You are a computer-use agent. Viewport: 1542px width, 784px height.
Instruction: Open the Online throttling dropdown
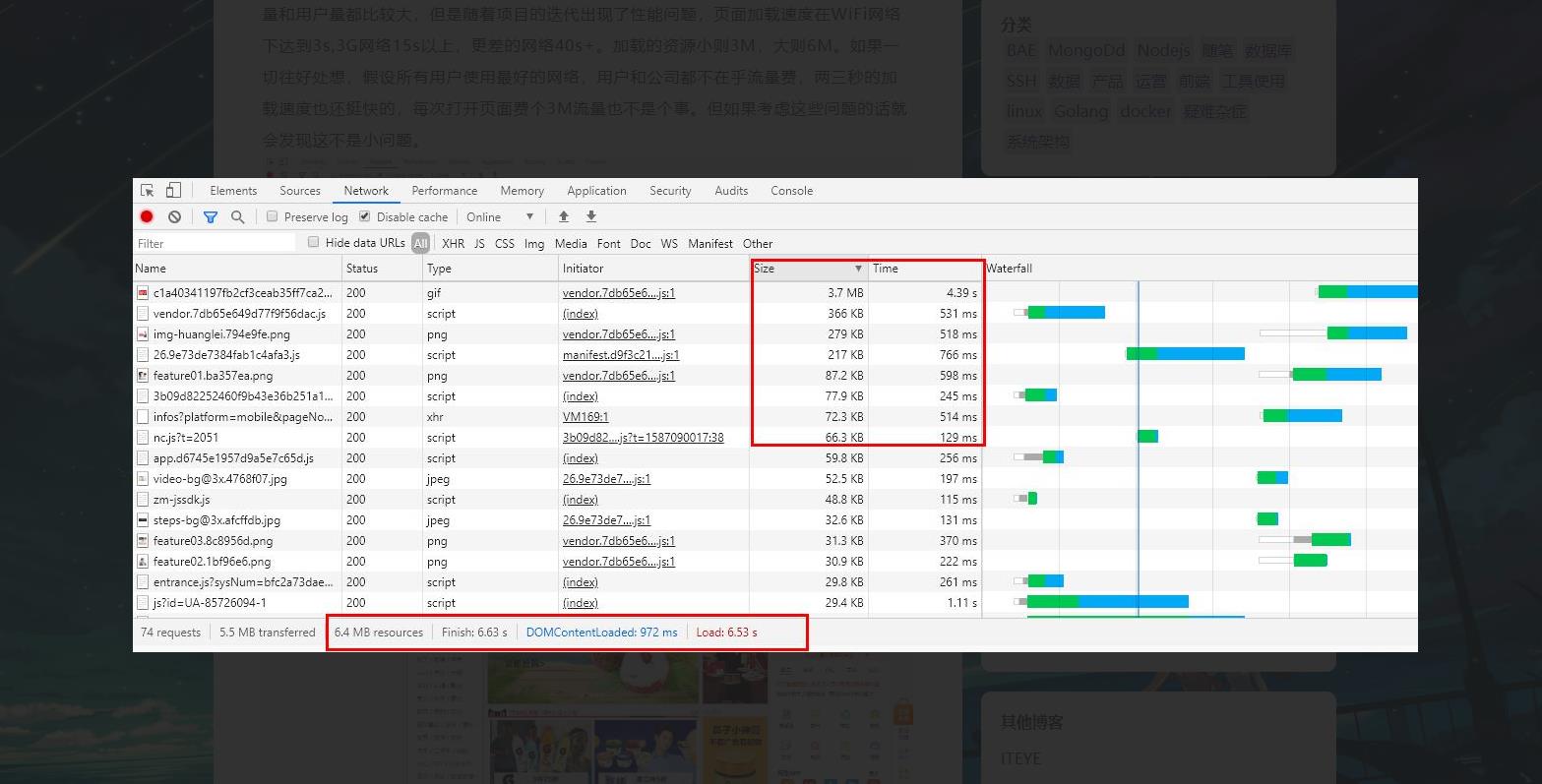pyautogui.click(x=500, y=217)
